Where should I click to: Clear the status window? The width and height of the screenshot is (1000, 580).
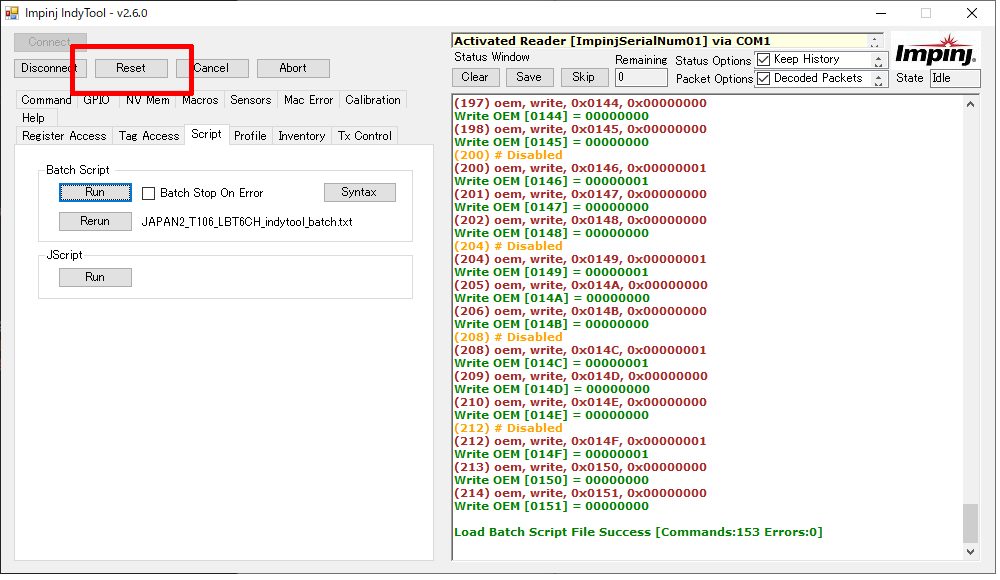(x=474, y=77)
